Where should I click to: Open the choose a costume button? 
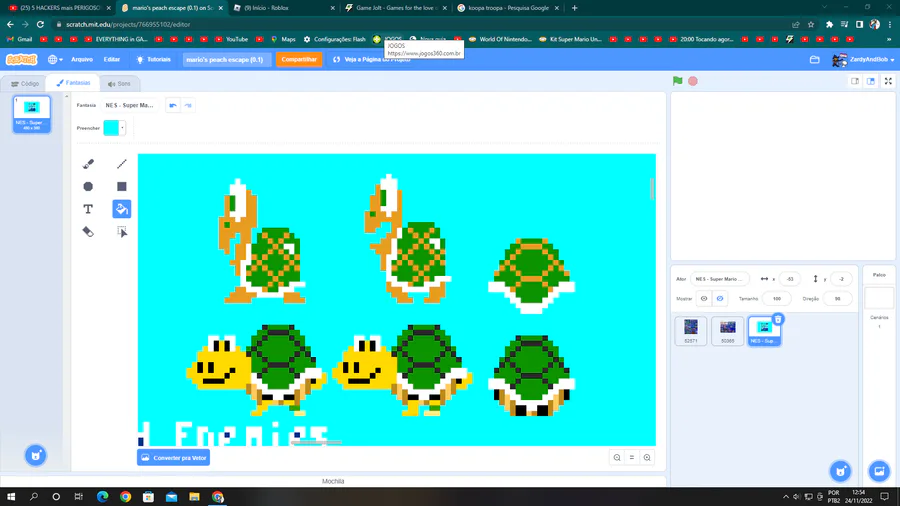(x=36, y=456)
